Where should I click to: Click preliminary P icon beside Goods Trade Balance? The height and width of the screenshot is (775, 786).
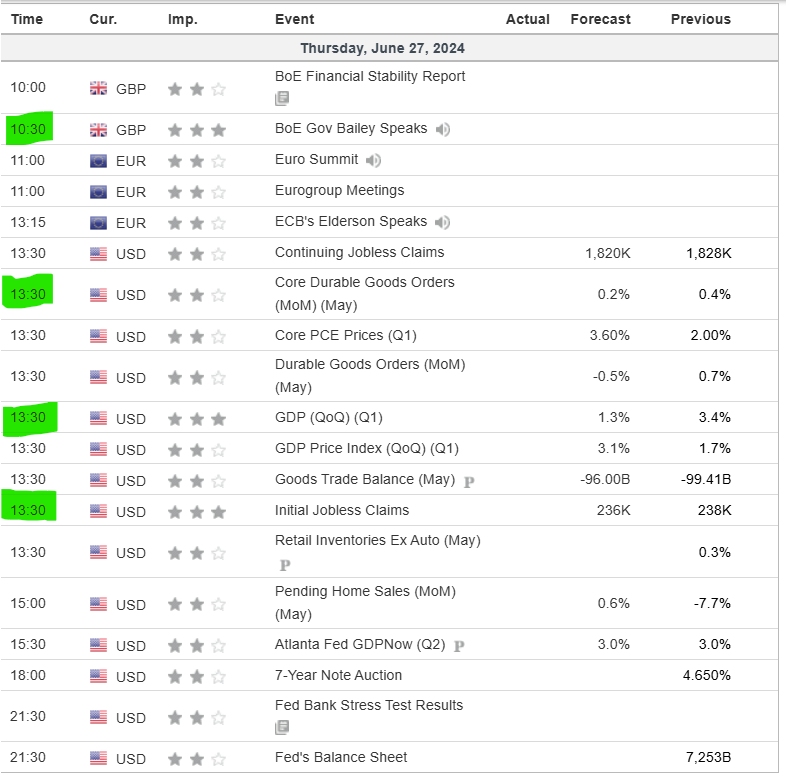(x=468, y=481)
